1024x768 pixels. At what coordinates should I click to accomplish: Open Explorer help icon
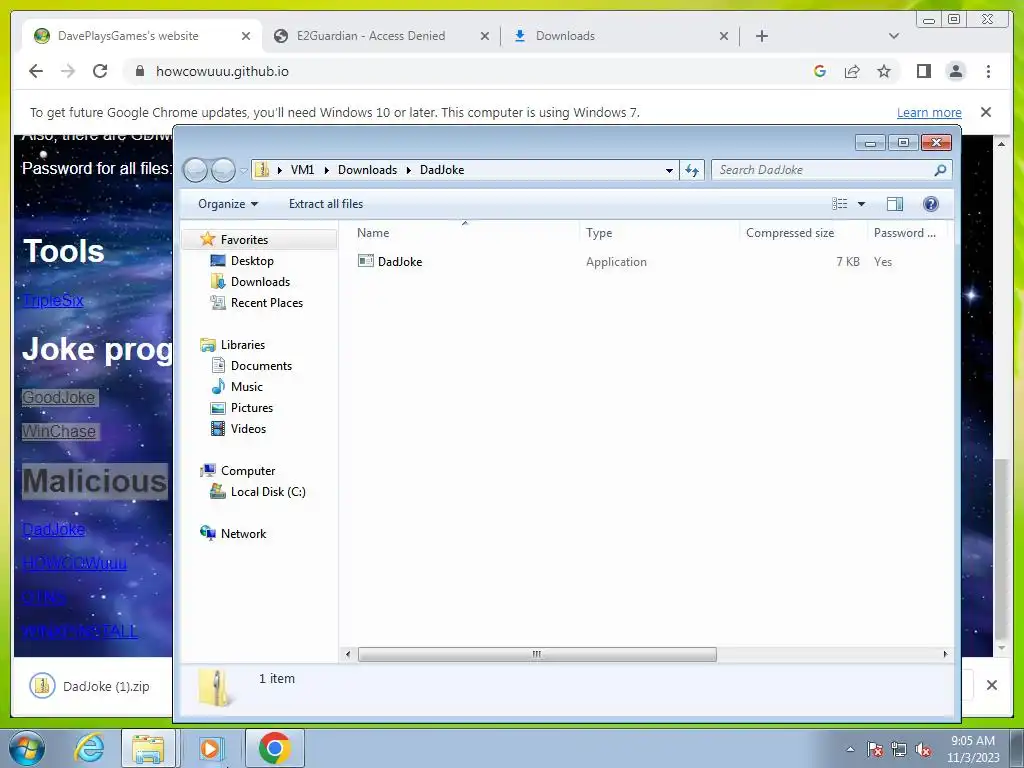click(x=931, y=204)
